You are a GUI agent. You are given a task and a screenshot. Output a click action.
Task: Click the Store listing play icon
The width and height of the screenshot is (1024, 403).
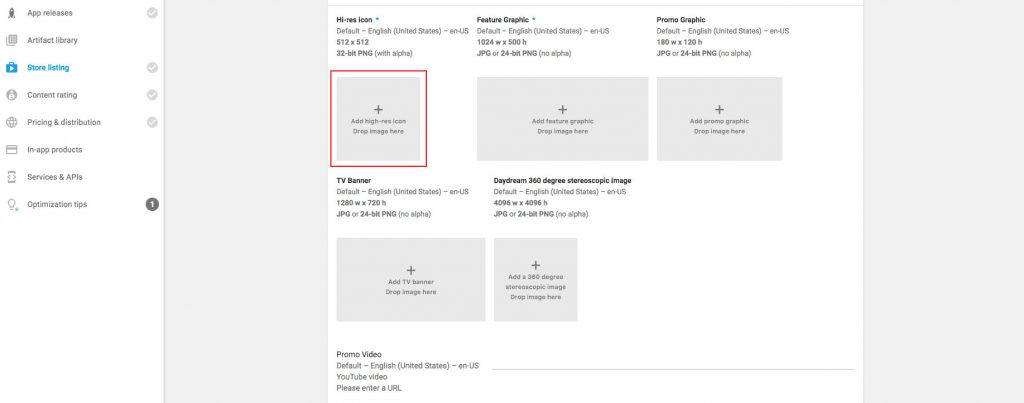12,68
